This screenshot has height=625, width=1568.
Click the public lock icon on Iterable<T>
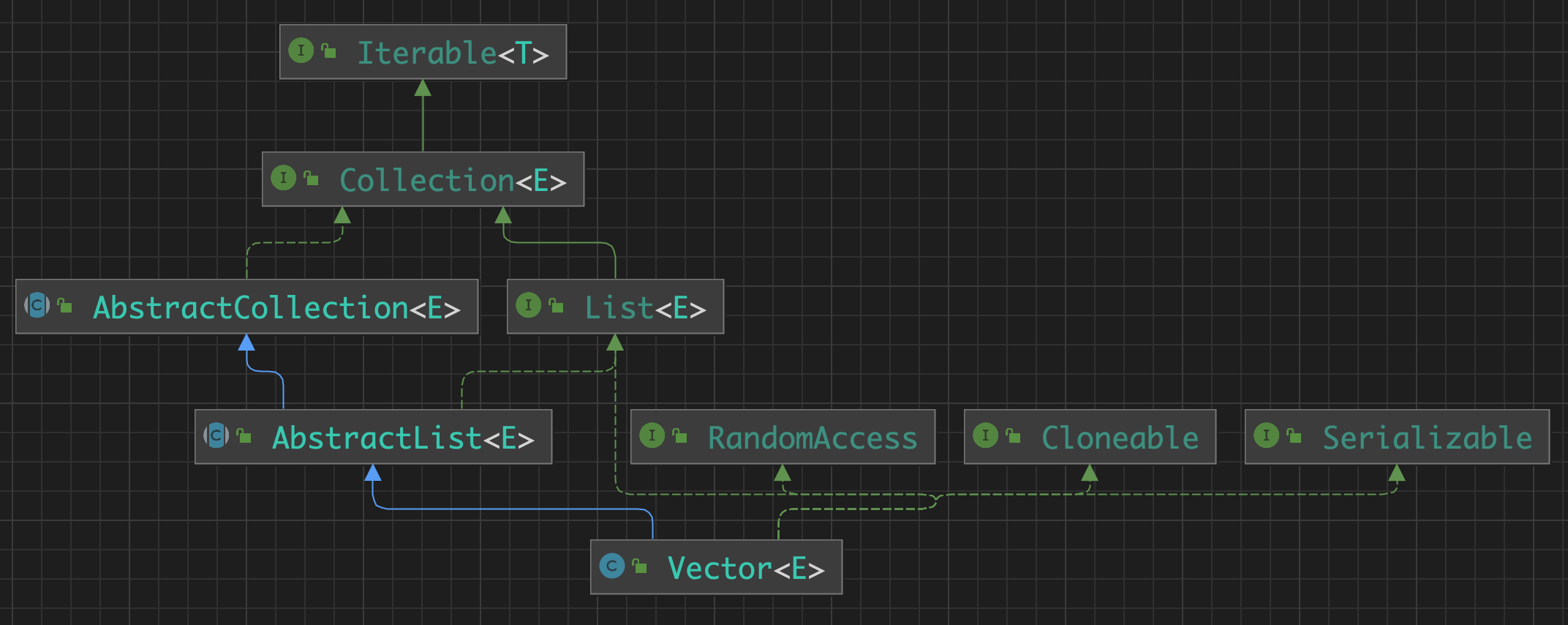click(x=329, y=50)
